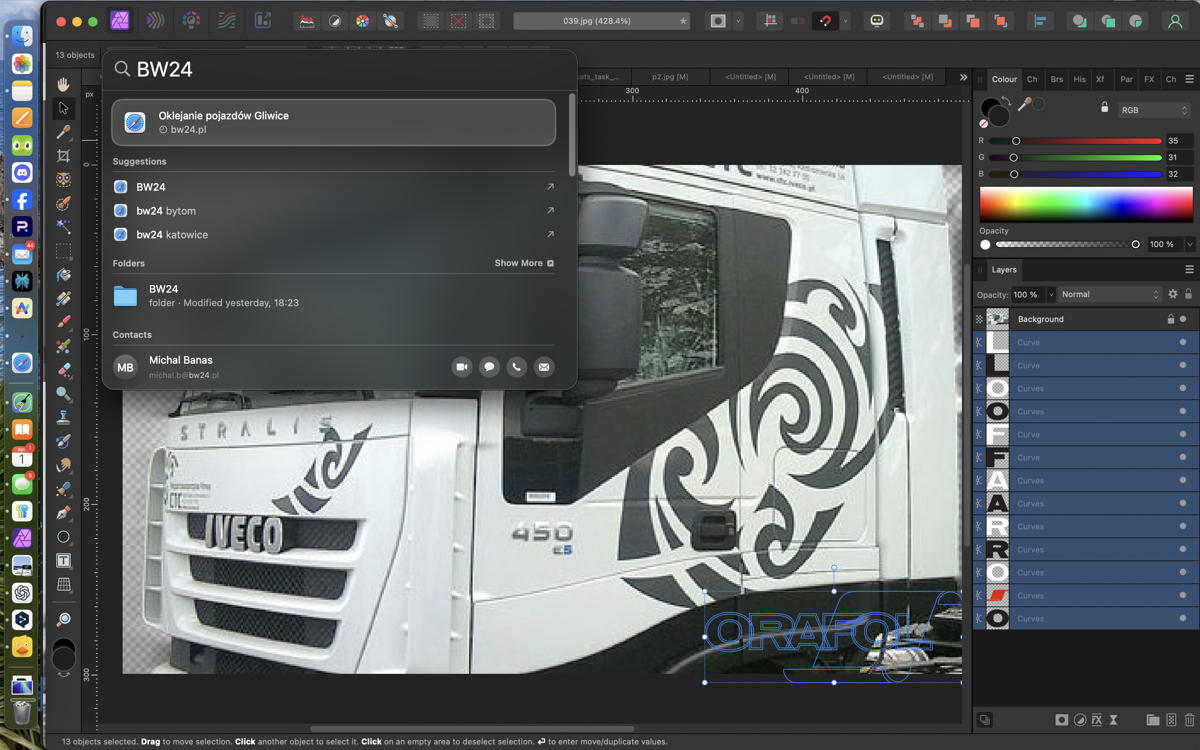The height and width of the screenshot is (750, 1200).
Task: Select the Text tool
Action: [x=64, y=560]
